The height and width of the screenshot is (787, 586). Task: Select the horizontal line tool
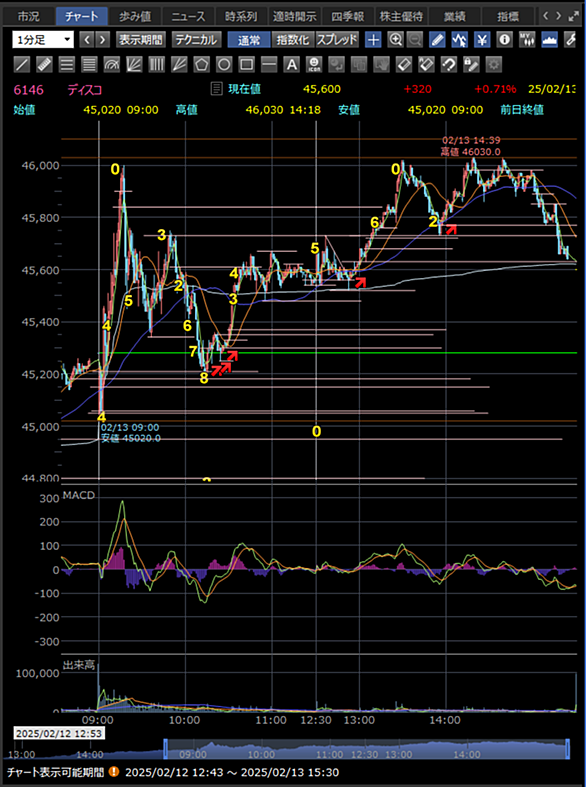pos(270,64)
